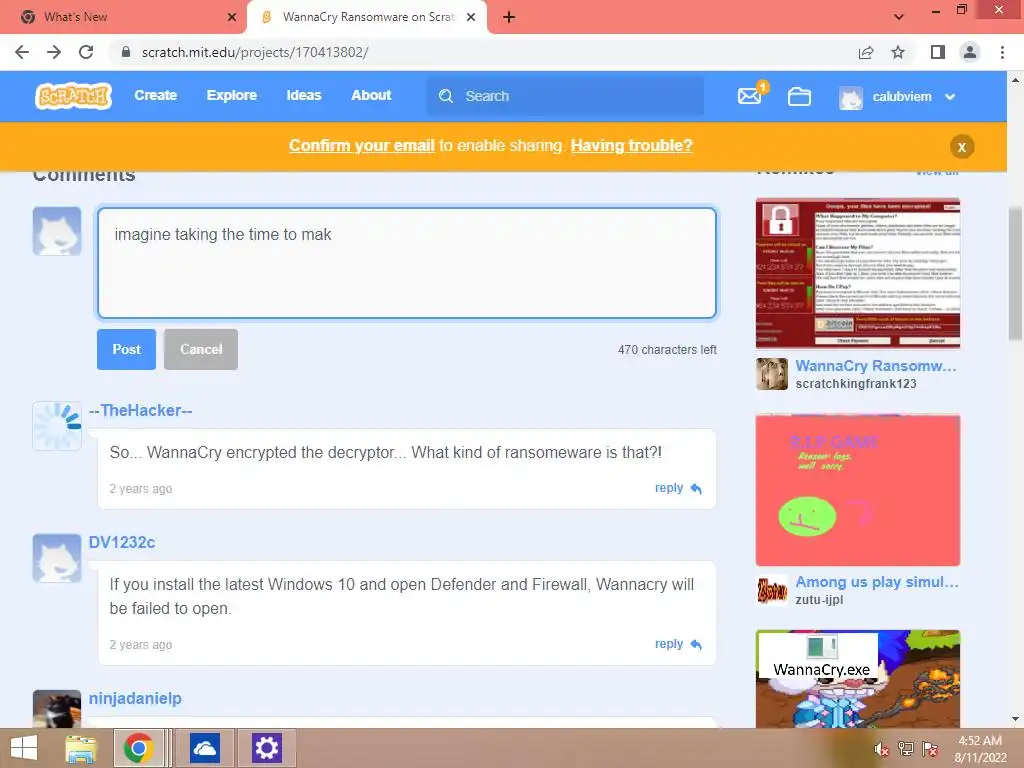The image size is (1024, 768).
Task: Open the My Stuff folder icon
Action: click(x=799, y=97)
